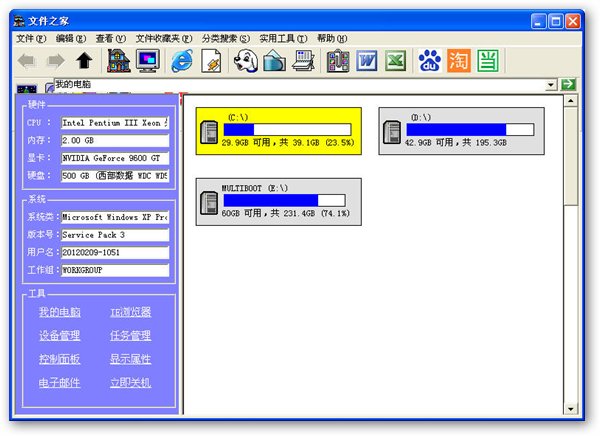The image size is (600, 436).
Task: Select the MULTIBOOT E:\ drive icon
Action: 209,202
